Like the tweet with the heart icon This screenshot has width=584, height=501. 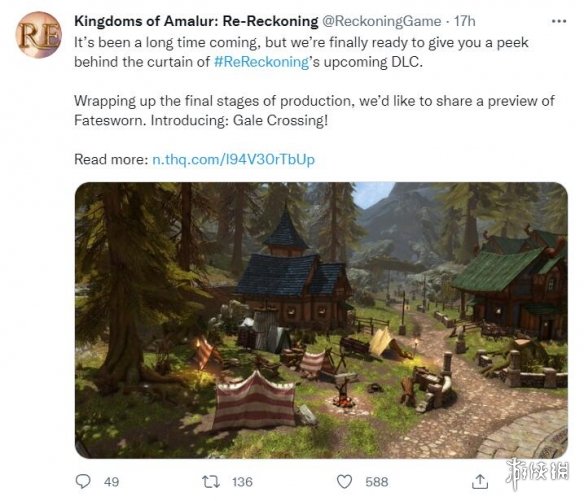(344, 482)
